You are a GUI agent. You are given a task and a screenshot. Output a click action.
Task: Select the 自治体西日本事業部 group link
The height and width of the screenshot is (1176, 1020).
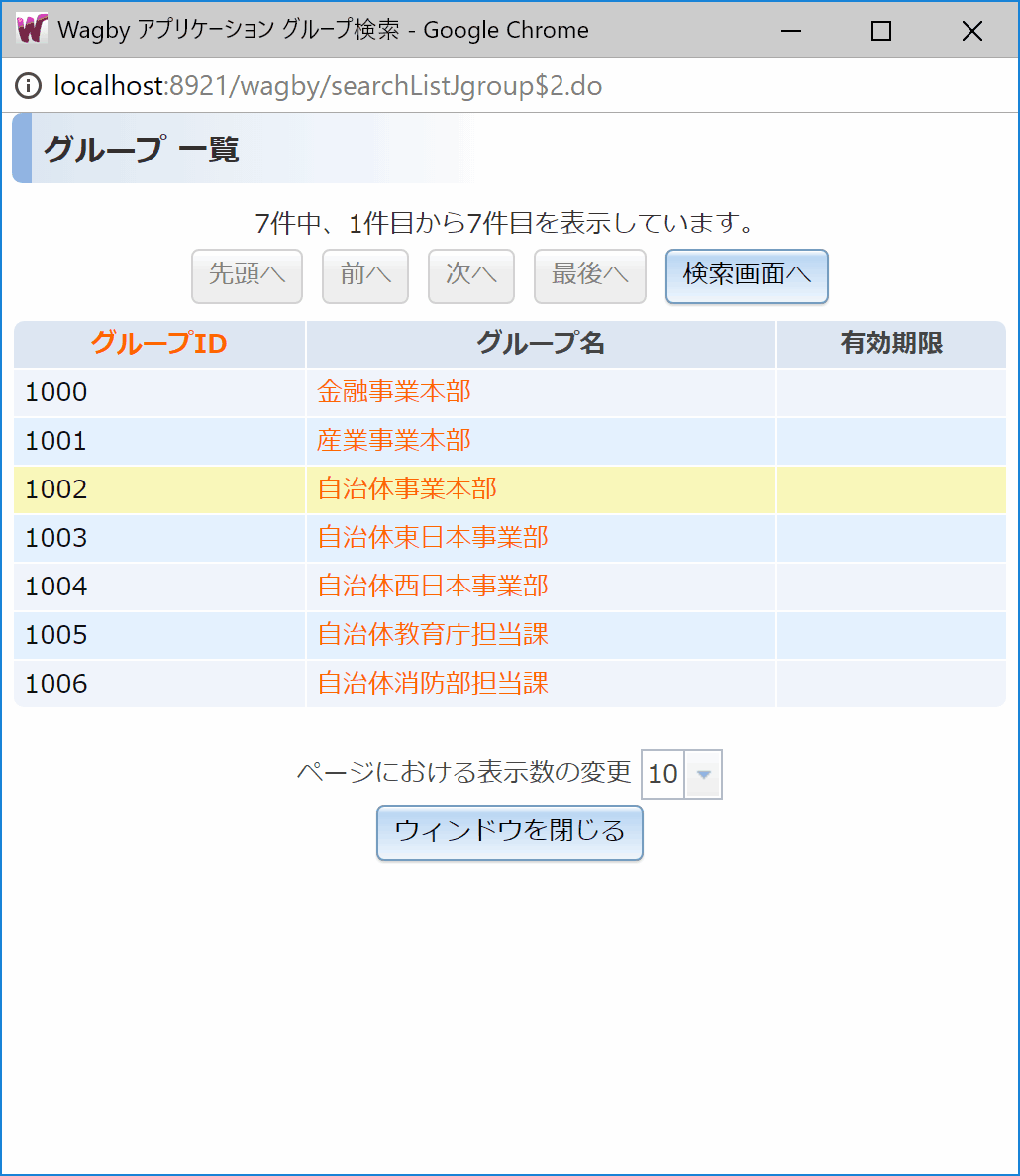433,586
